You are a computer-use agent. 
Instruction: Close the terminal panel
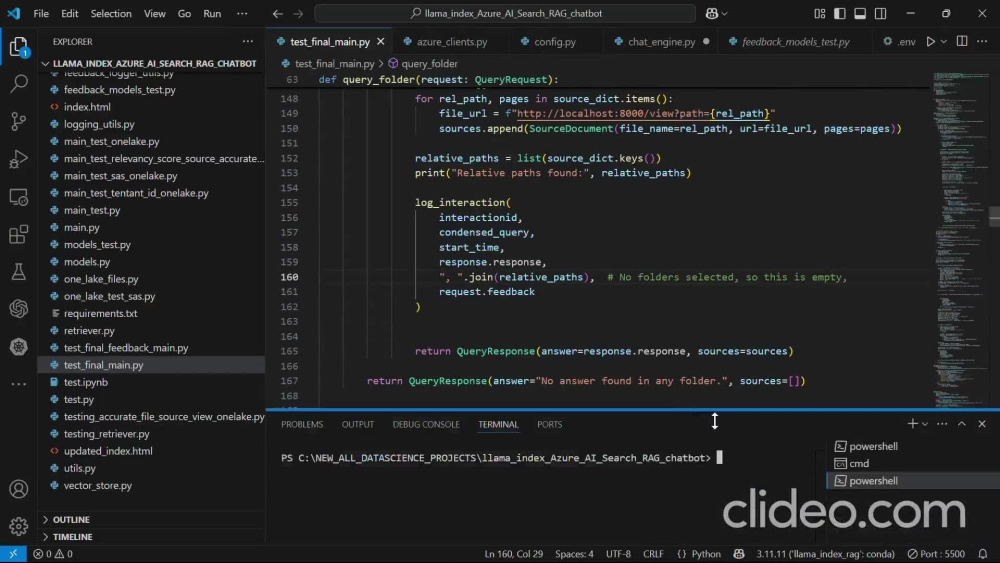coord(982,423)
